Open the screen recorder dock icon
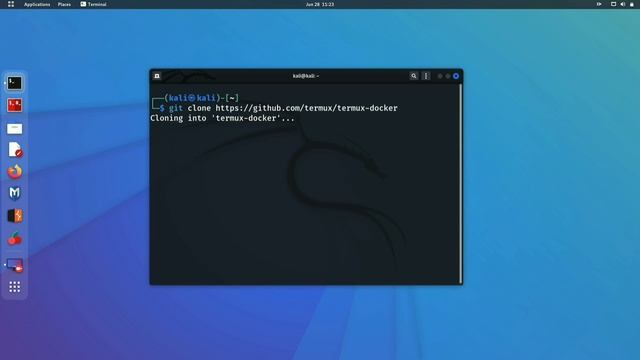Screen dimensions: 640x360 [15, 265]
